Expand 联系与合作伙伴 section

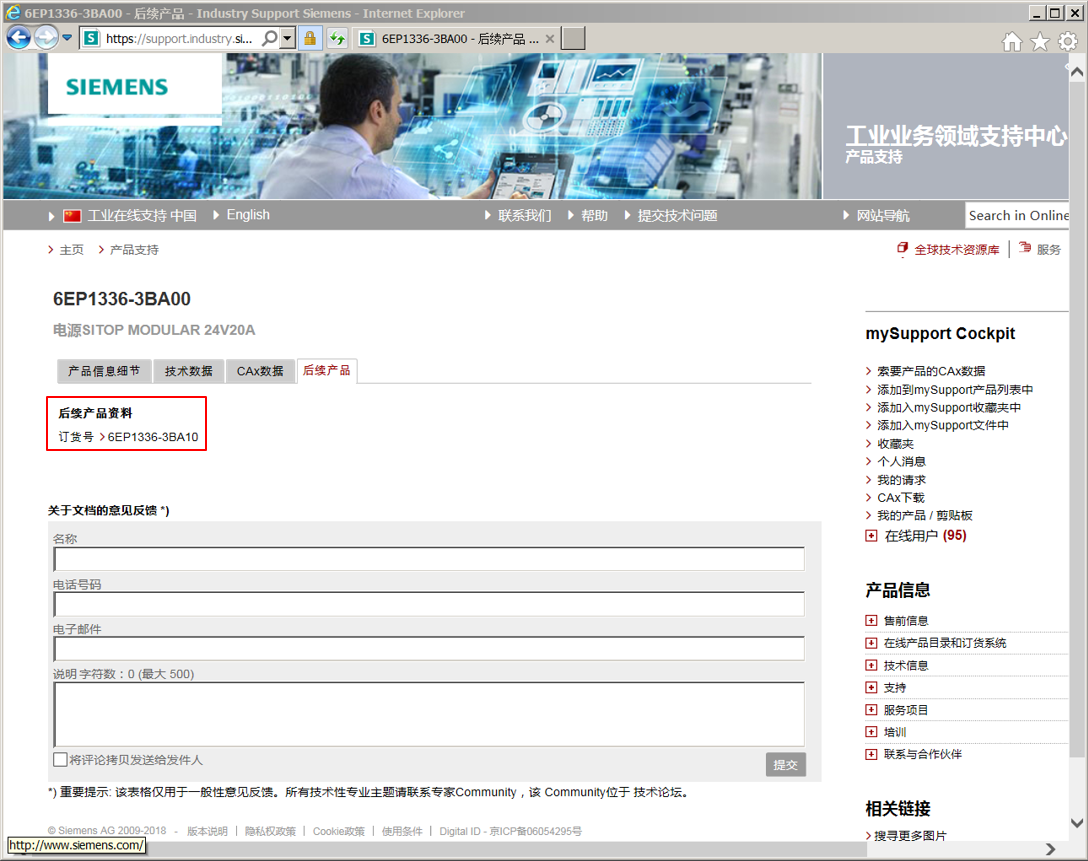point(872,753)
